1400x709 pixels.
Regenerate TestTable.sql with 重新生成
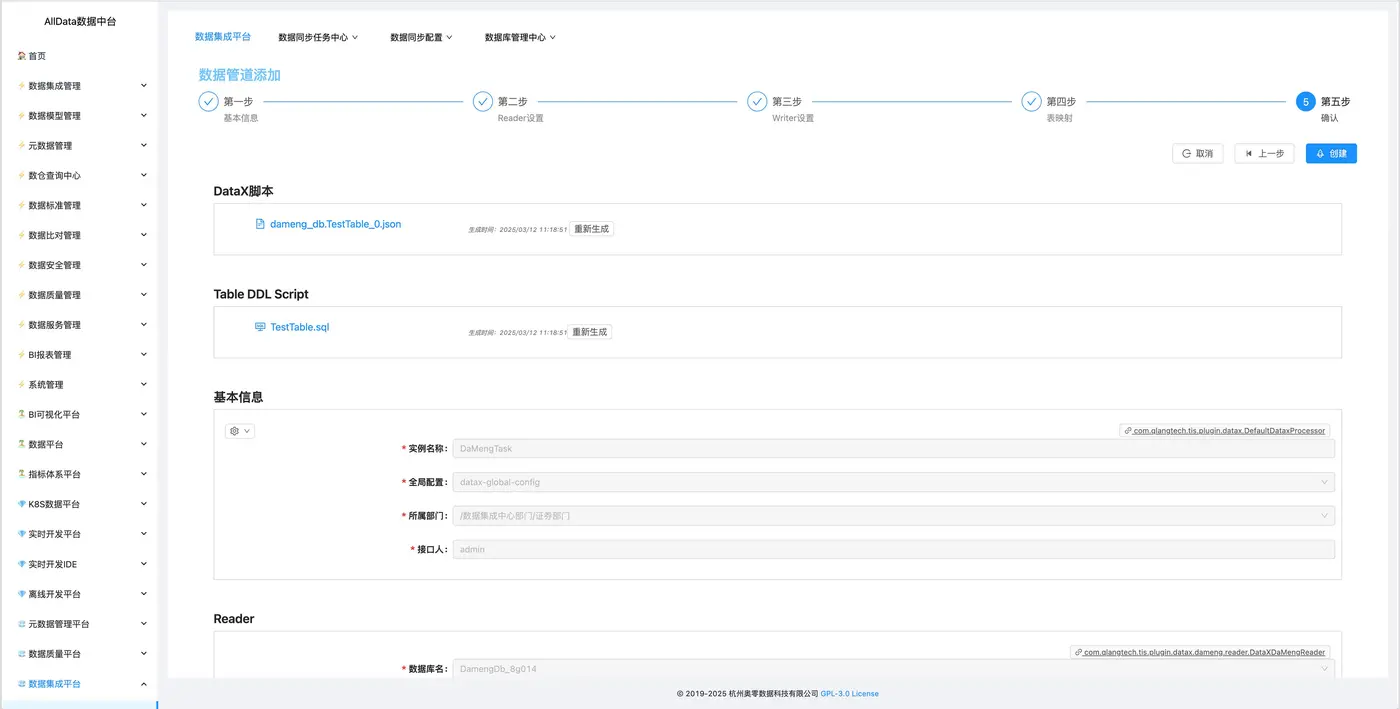(x=589, y=332)
